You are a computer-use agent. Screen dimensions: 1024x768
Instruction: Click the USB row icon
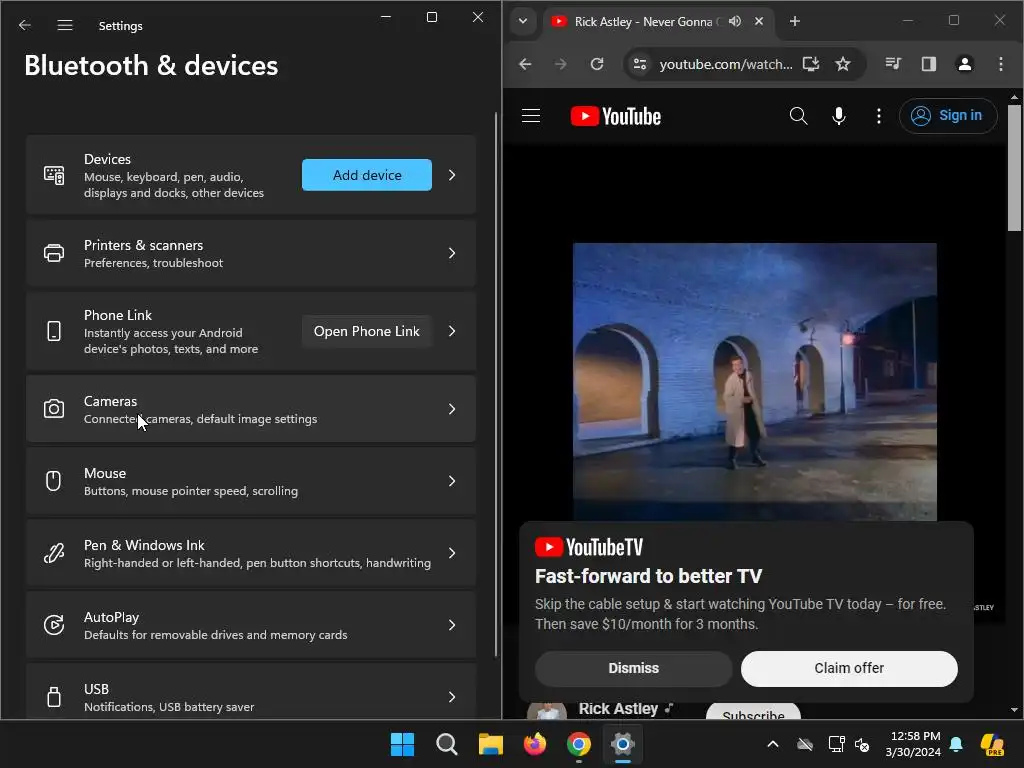click(54, 697)
